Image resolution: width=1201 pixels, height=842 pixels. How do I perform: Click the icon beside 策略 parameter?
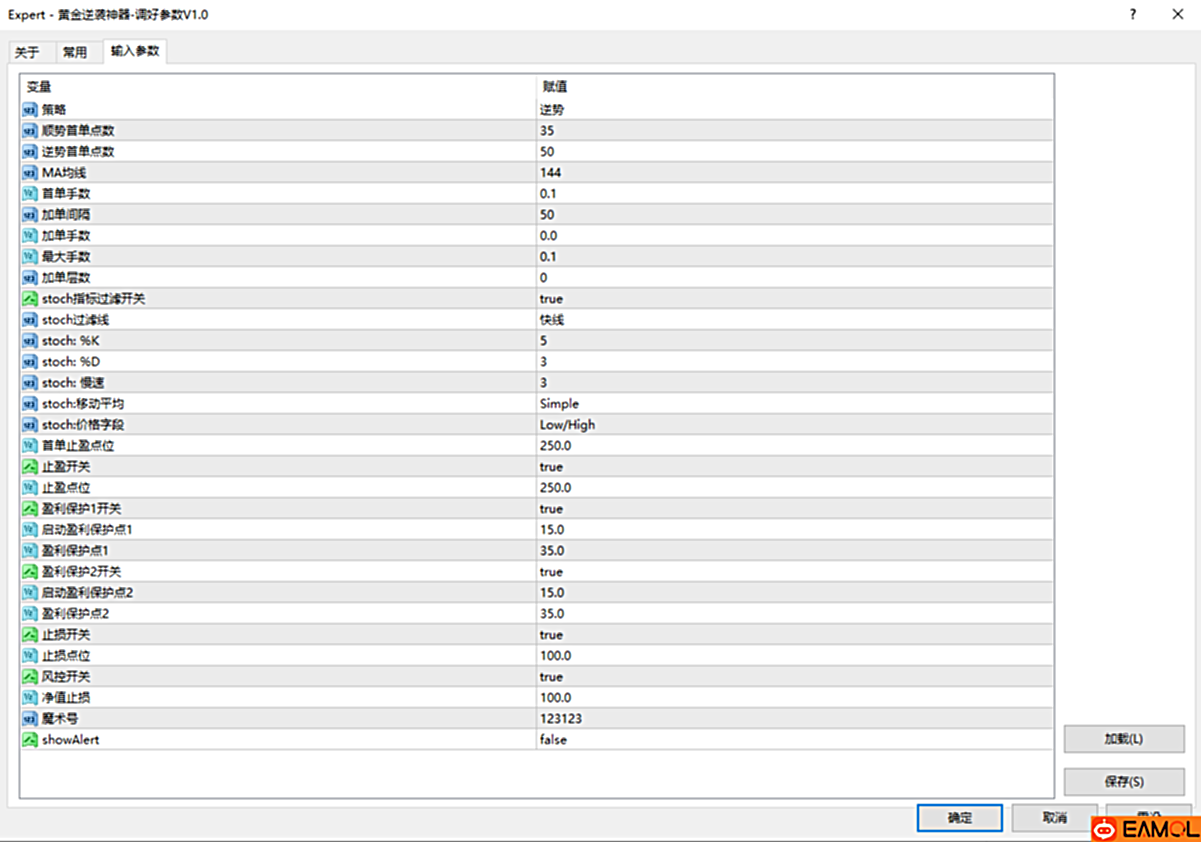click(x=29, y=110)
